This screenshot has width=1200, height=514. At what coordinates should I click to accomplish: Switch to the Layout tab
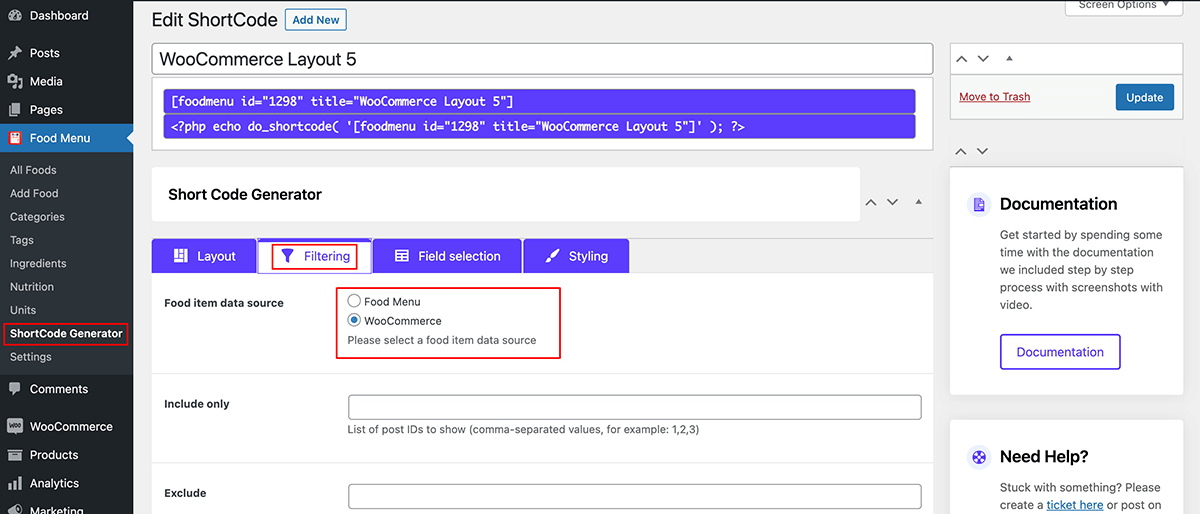click(x=204, y=256)
